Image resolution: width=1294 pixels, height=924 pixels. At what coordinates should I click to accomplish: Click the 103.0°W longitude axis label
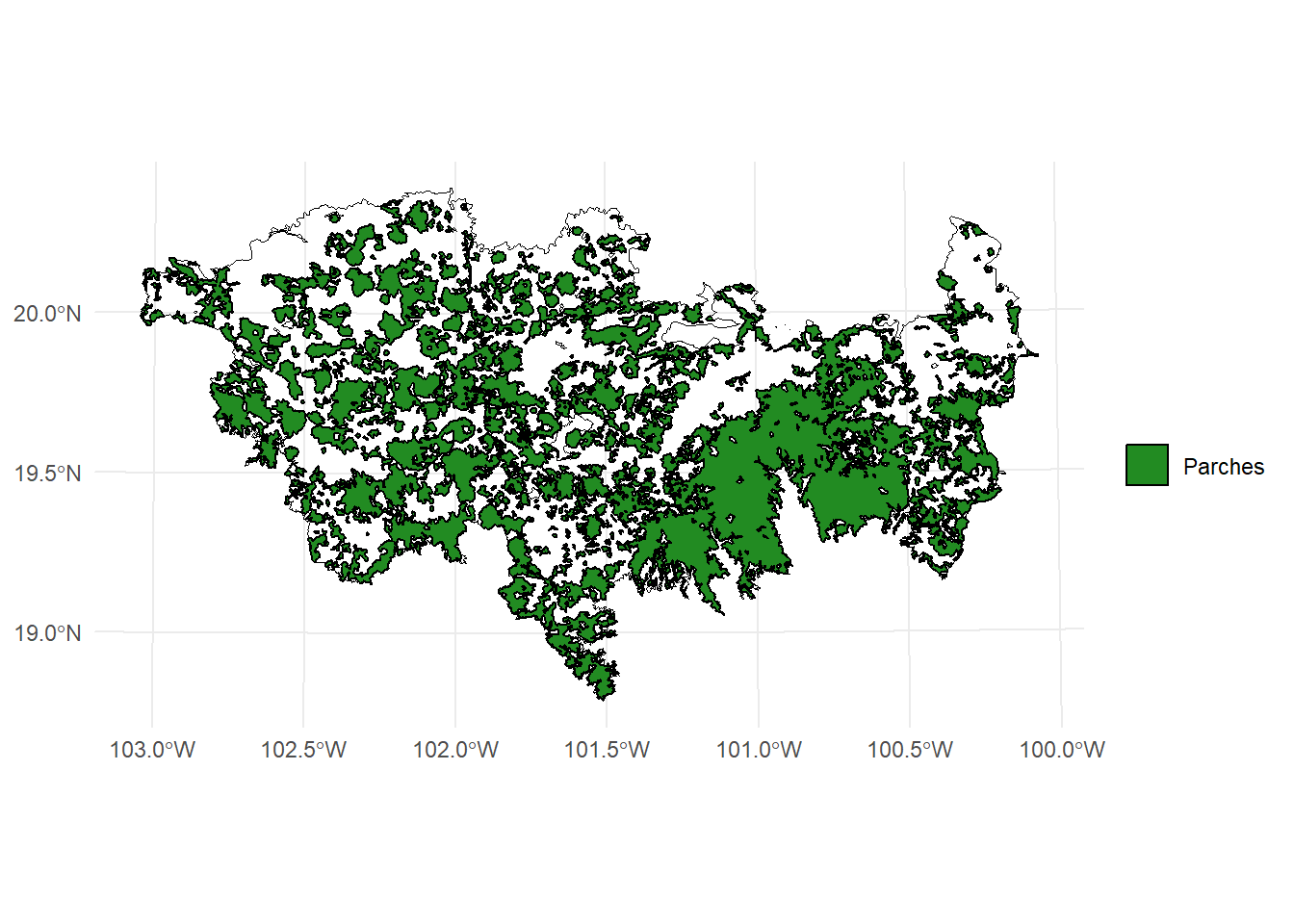click(x=152, y=750)
